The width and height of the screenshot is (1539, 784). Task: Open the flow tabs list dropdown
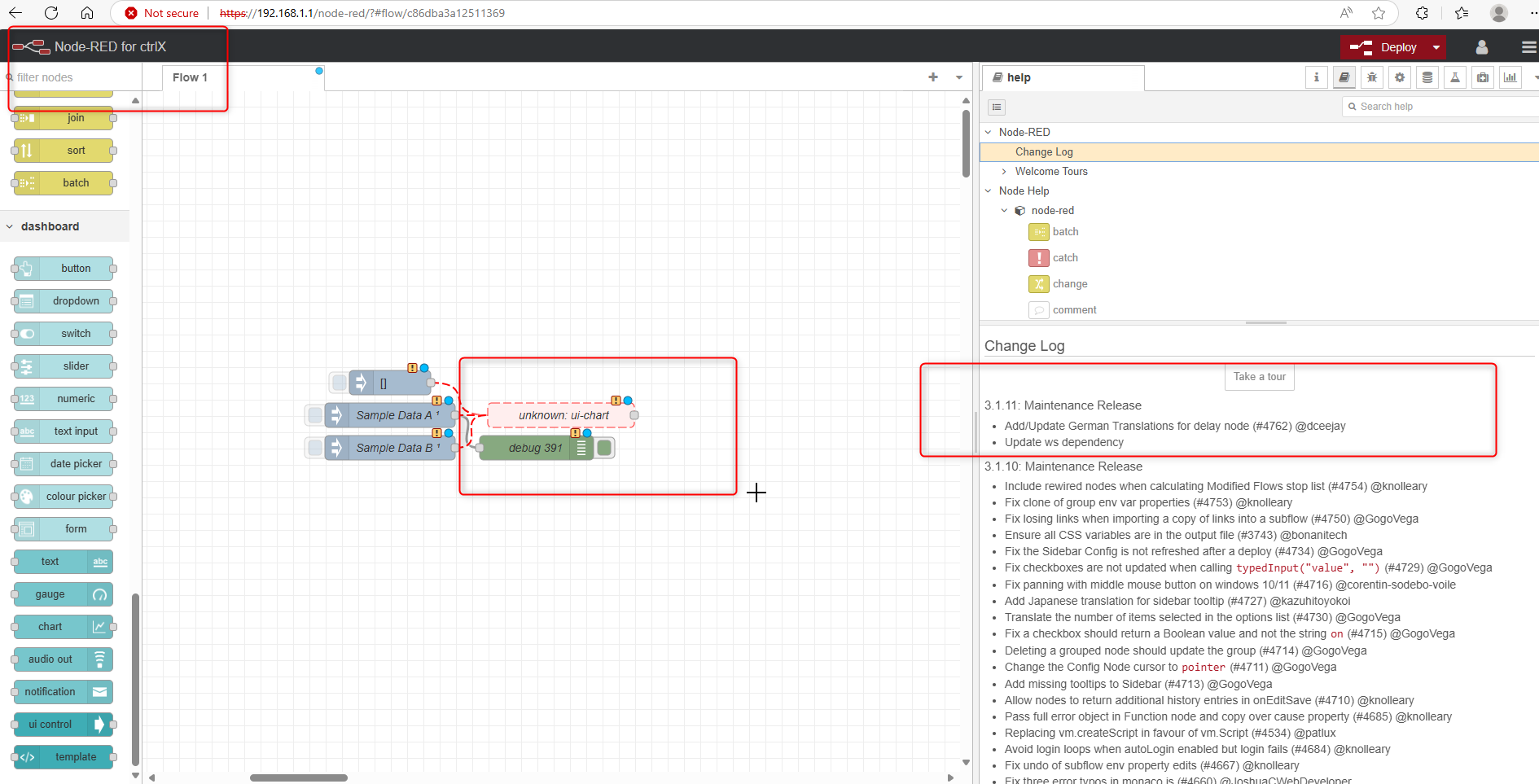pos(959,77)
